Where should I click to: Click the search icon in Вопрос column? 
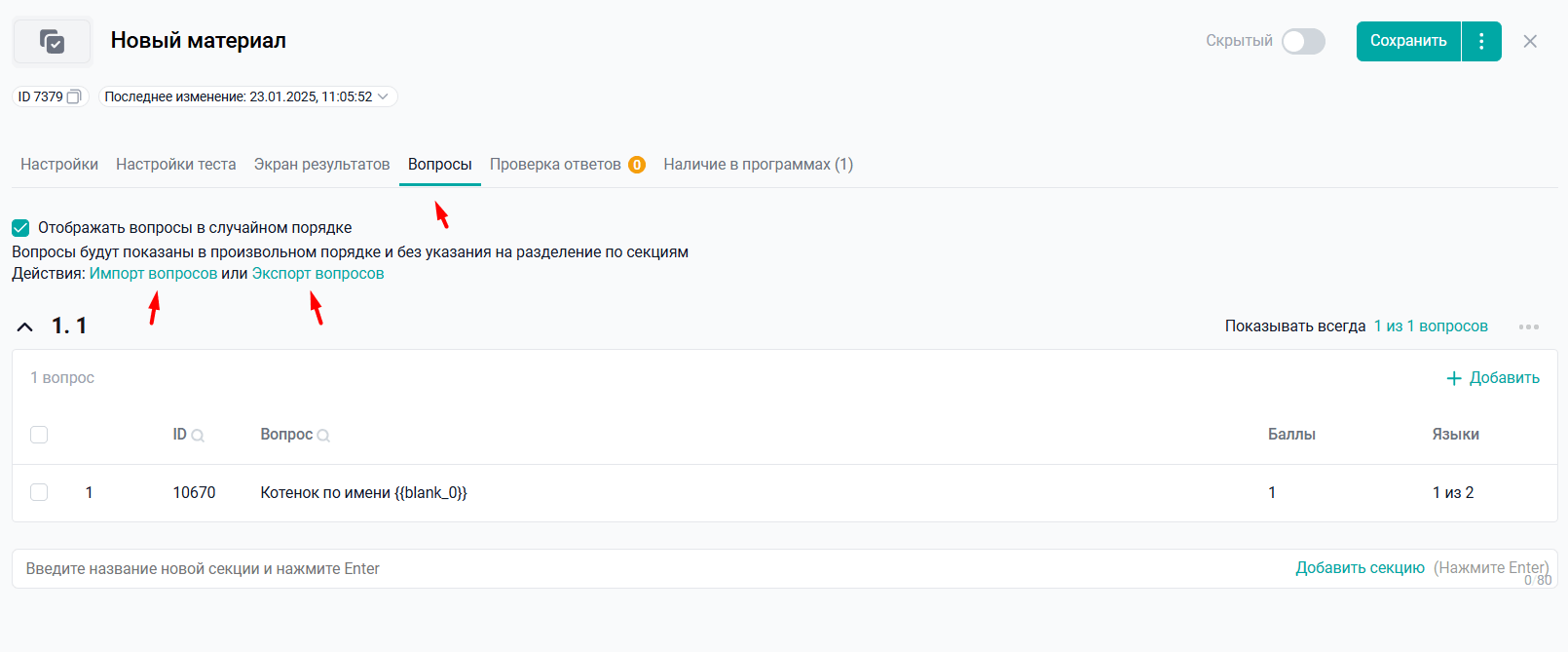(x=323, y=436)
